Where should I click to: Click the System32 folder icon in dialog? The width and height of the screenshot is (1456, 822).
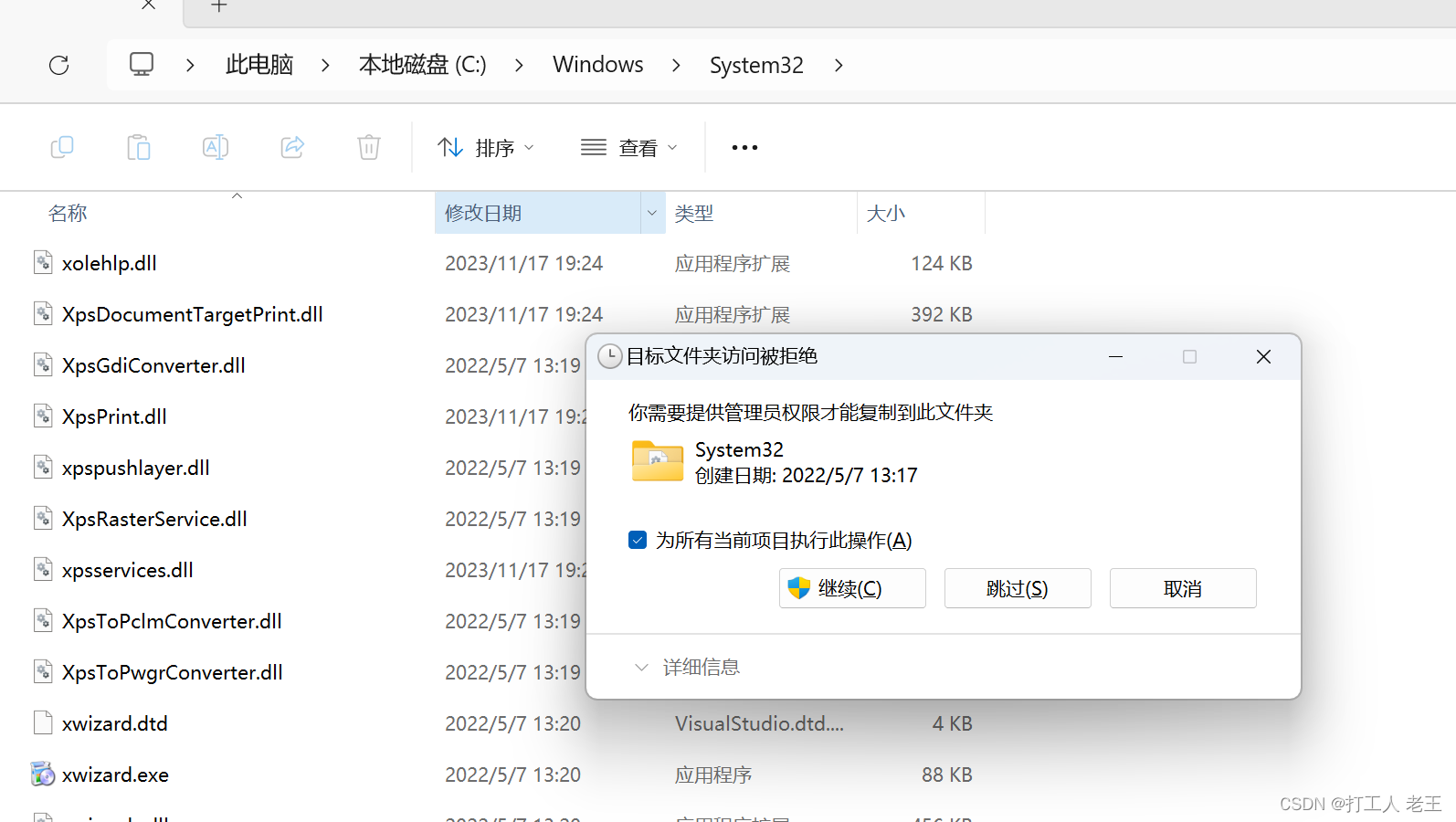pyautogui.click(x=658, y=461)
